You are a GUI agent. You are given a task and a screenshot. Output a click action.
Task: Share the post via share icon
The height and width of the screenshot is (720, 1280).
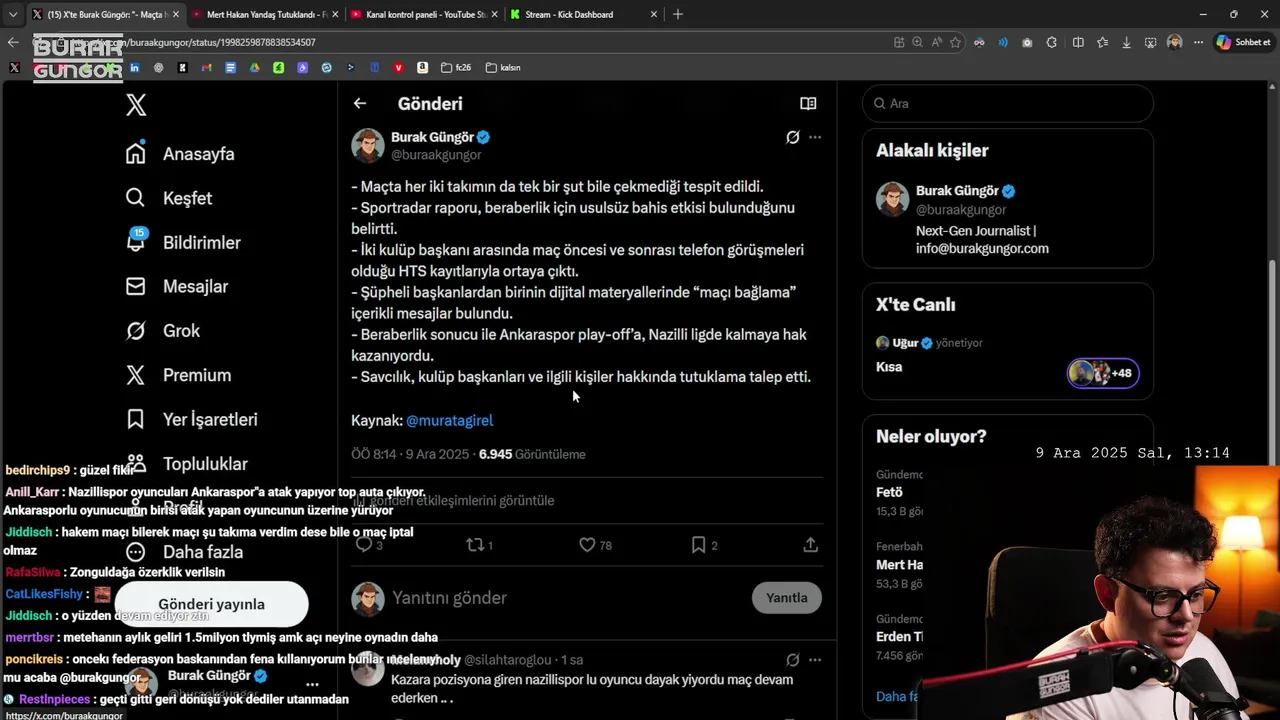810,545
